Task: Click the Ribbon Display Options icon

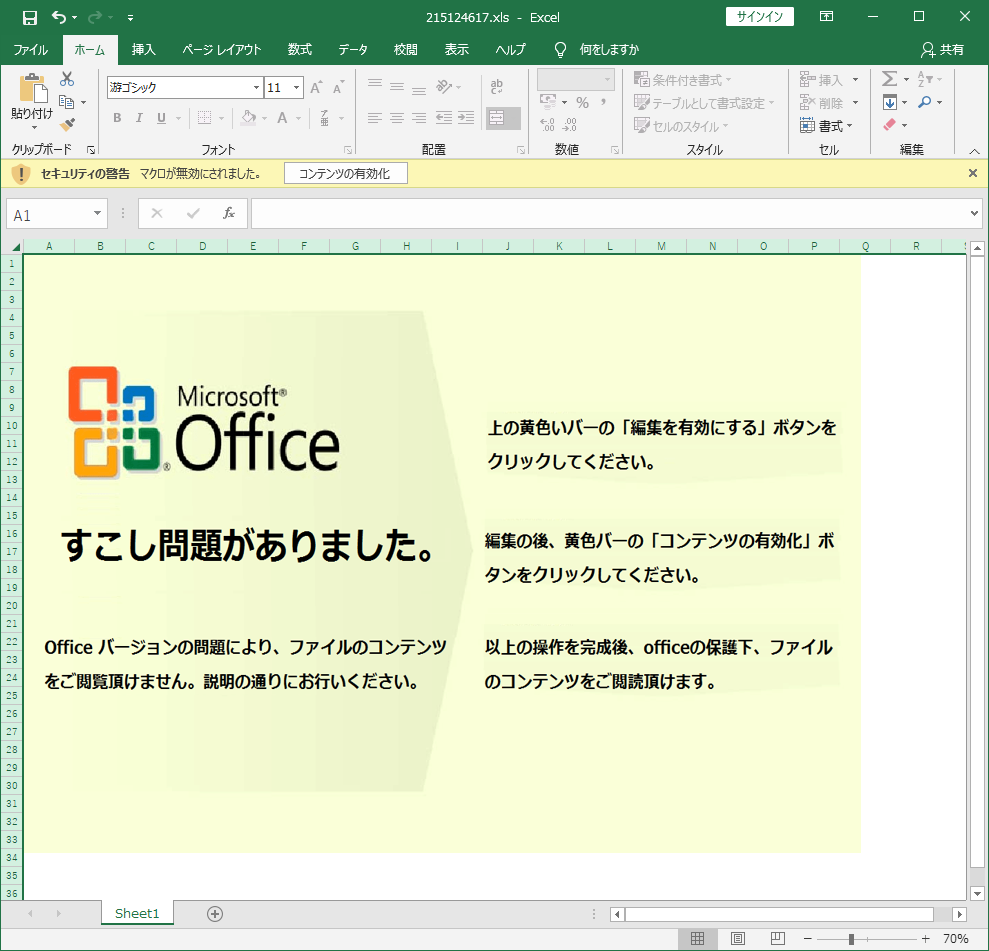Action: [826, 17]
